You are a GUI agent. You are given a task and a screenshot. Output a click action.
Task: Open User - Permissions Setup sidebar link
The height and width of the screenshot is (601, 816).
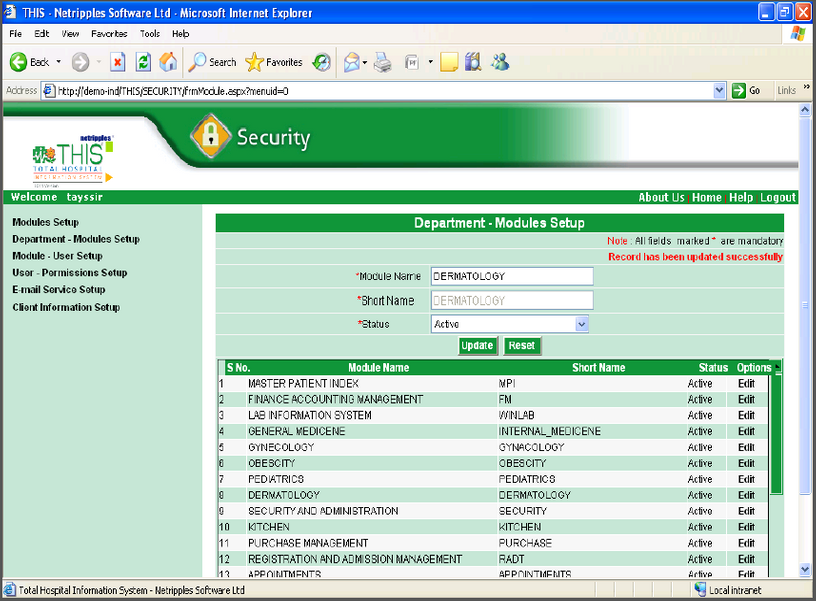(x=70, y=273)
